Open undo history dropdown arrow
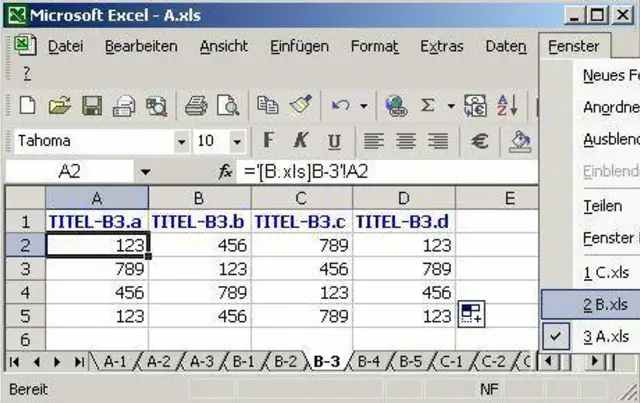This screenshot has width=640, height=403. [363, 106]
